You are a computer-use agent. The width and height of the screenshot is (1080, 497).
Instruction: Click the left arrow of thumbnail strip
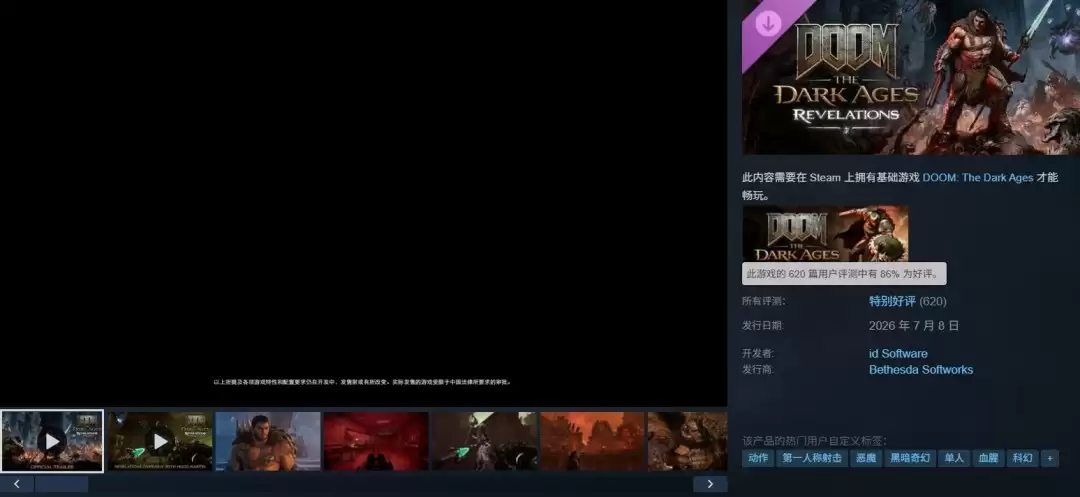click(x=17, y=485)
